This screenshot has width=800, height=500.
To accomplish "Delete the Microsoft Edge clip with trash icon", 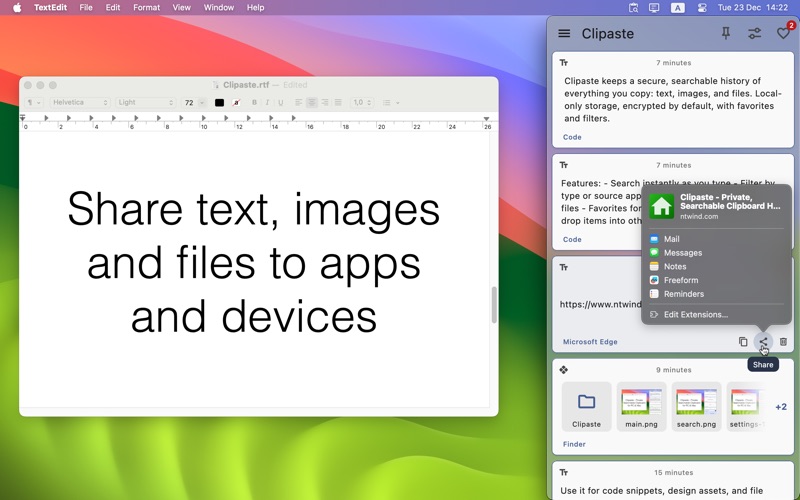I will 783,342.
